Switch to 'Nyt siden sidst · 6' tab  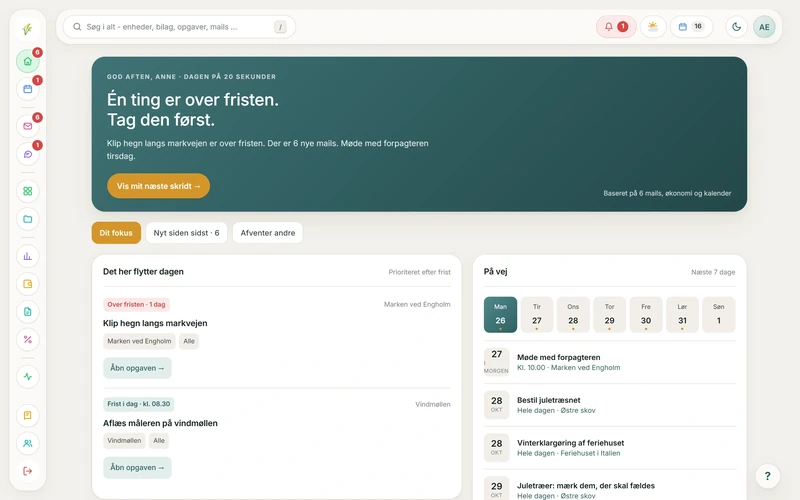click(x=186, y=233)
